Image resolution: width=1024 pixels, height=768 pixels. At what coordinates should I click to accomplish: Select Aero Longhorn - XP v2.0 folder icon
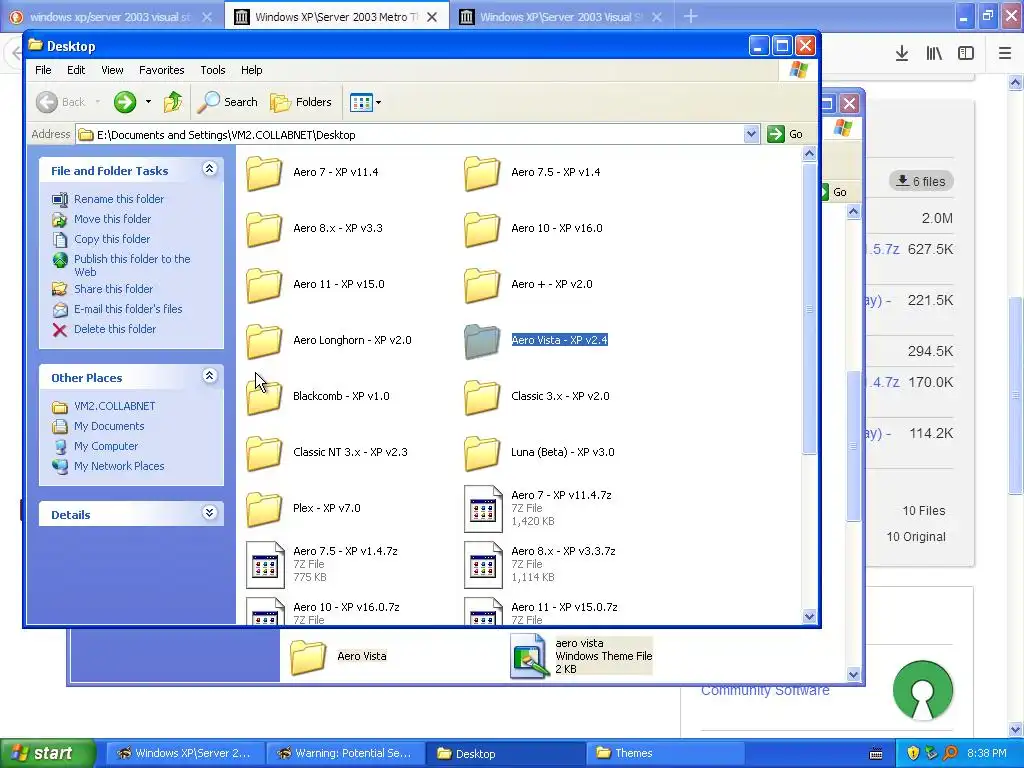[264, 341]
